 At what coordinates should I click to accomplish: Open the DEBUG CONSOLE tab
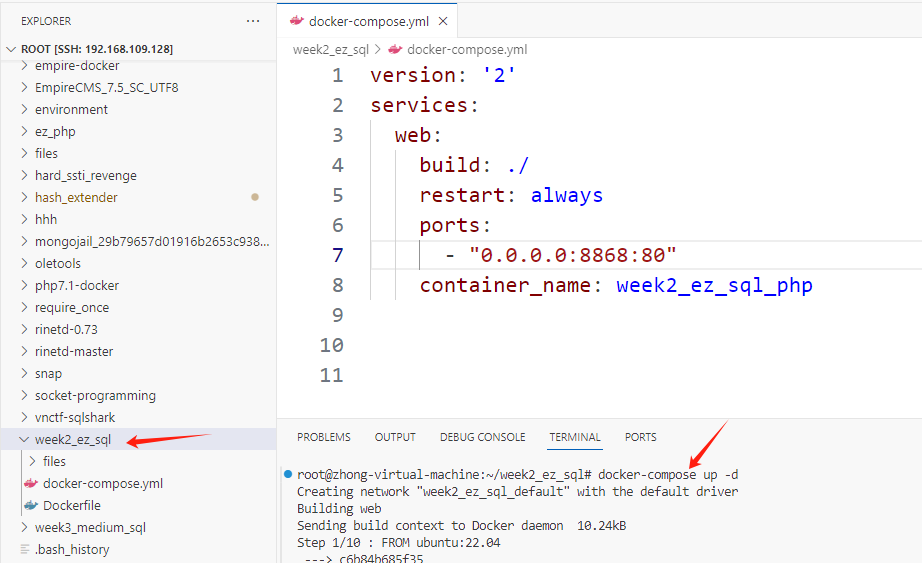pos(482,437)
